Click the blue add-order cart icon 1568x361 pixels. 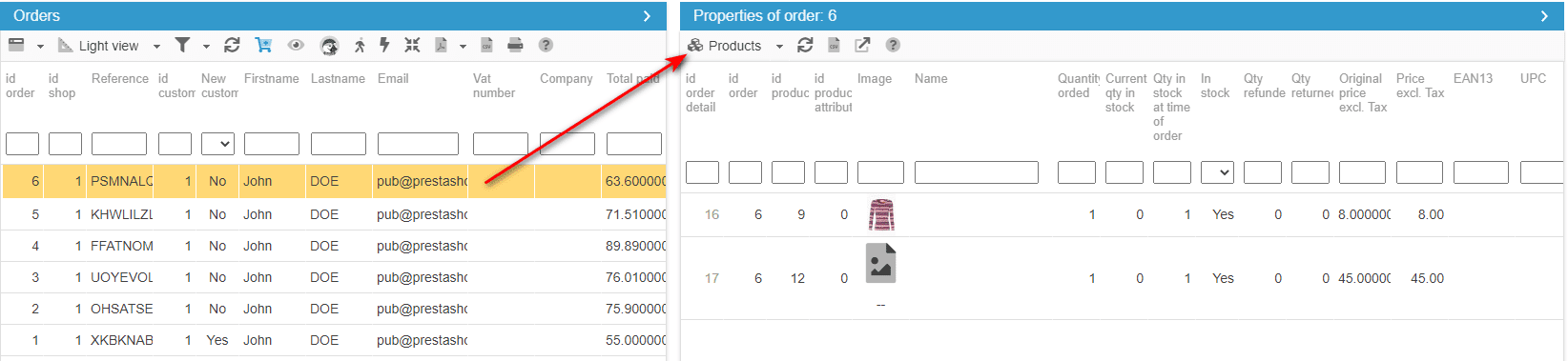[264, 45]
